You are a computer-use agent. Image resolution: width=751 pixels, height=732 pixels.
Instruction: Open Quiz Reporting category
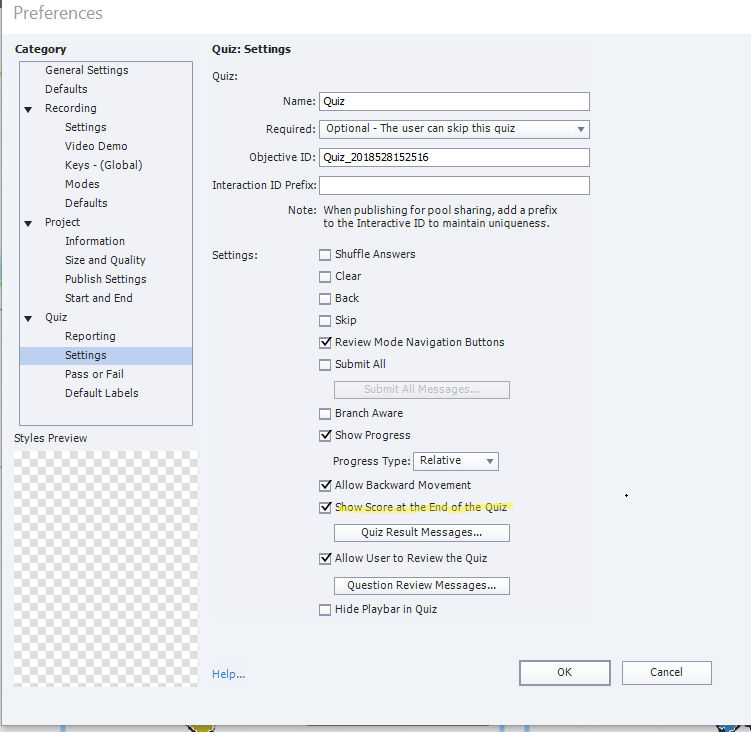[x=90, y=336]
